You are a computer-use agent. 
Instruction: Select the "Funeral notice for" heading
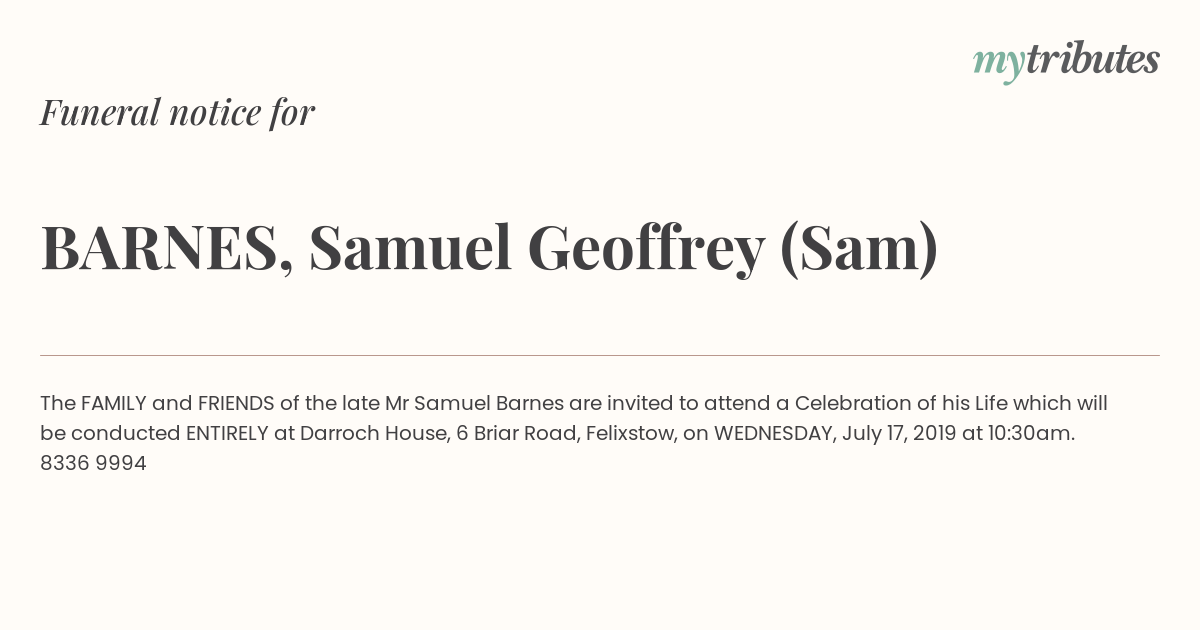click(177, 113)
